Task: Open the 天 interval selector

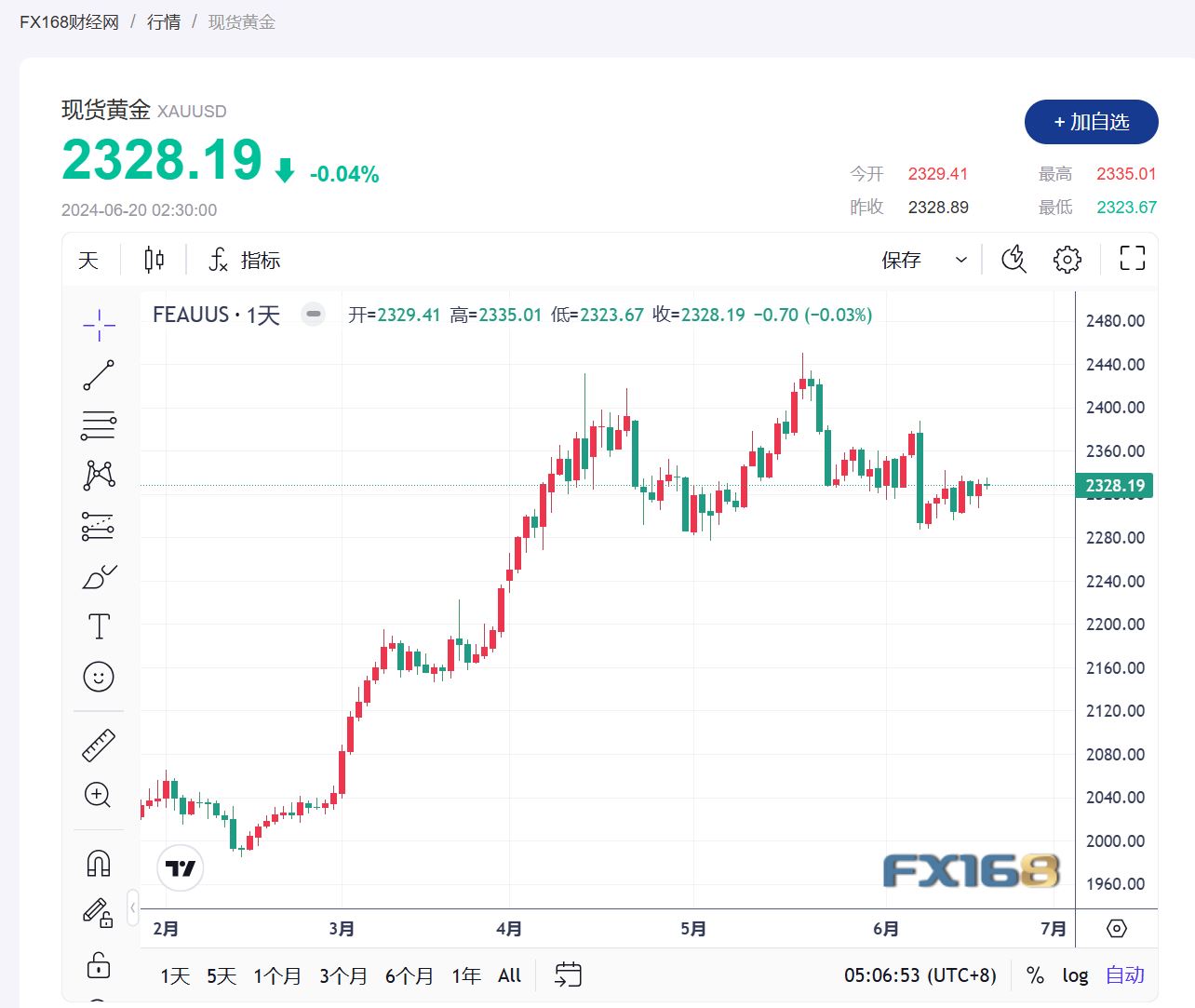Action: point(88,260)
